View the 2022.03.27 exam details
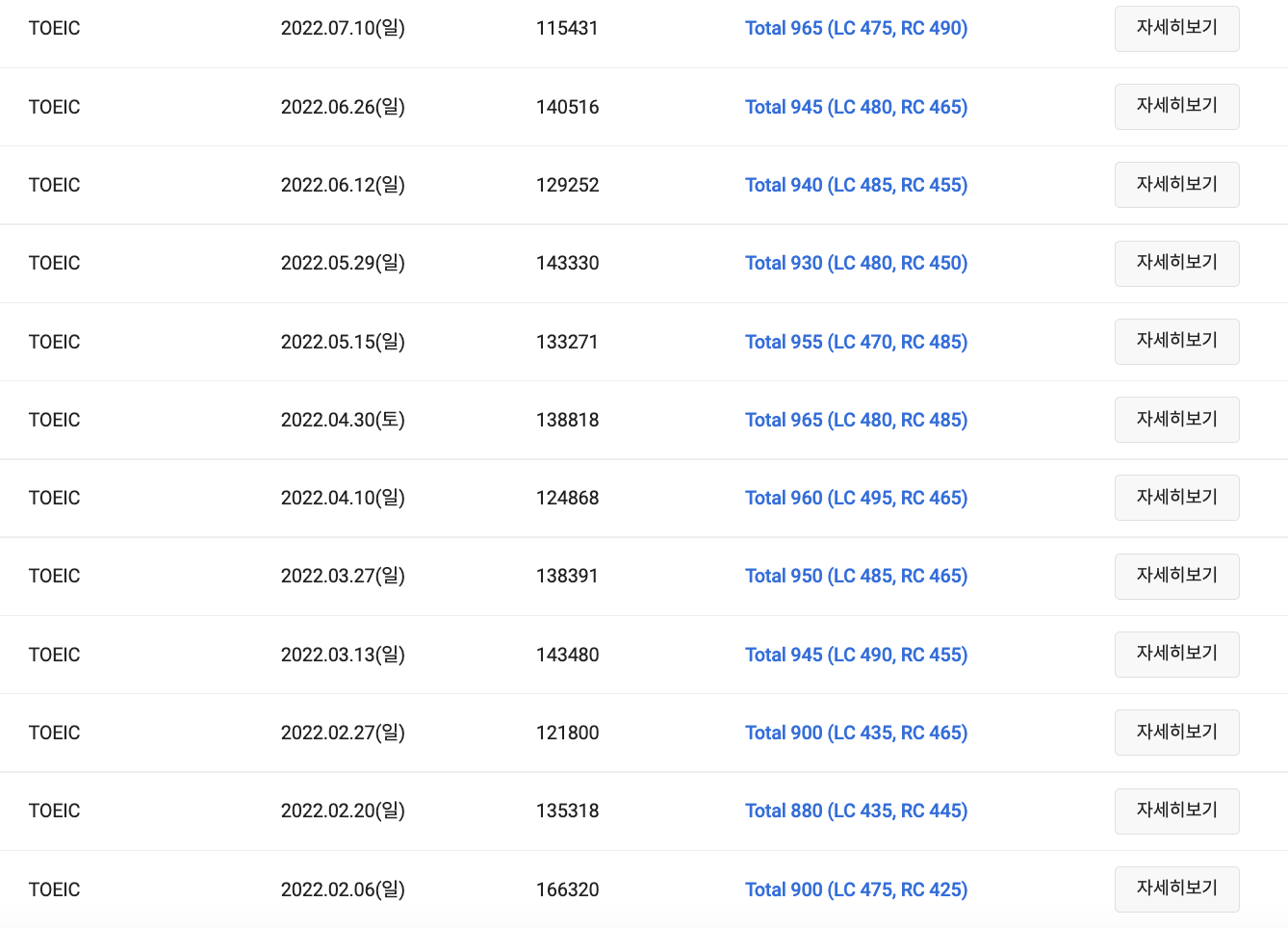 [x=1176, y=576]
